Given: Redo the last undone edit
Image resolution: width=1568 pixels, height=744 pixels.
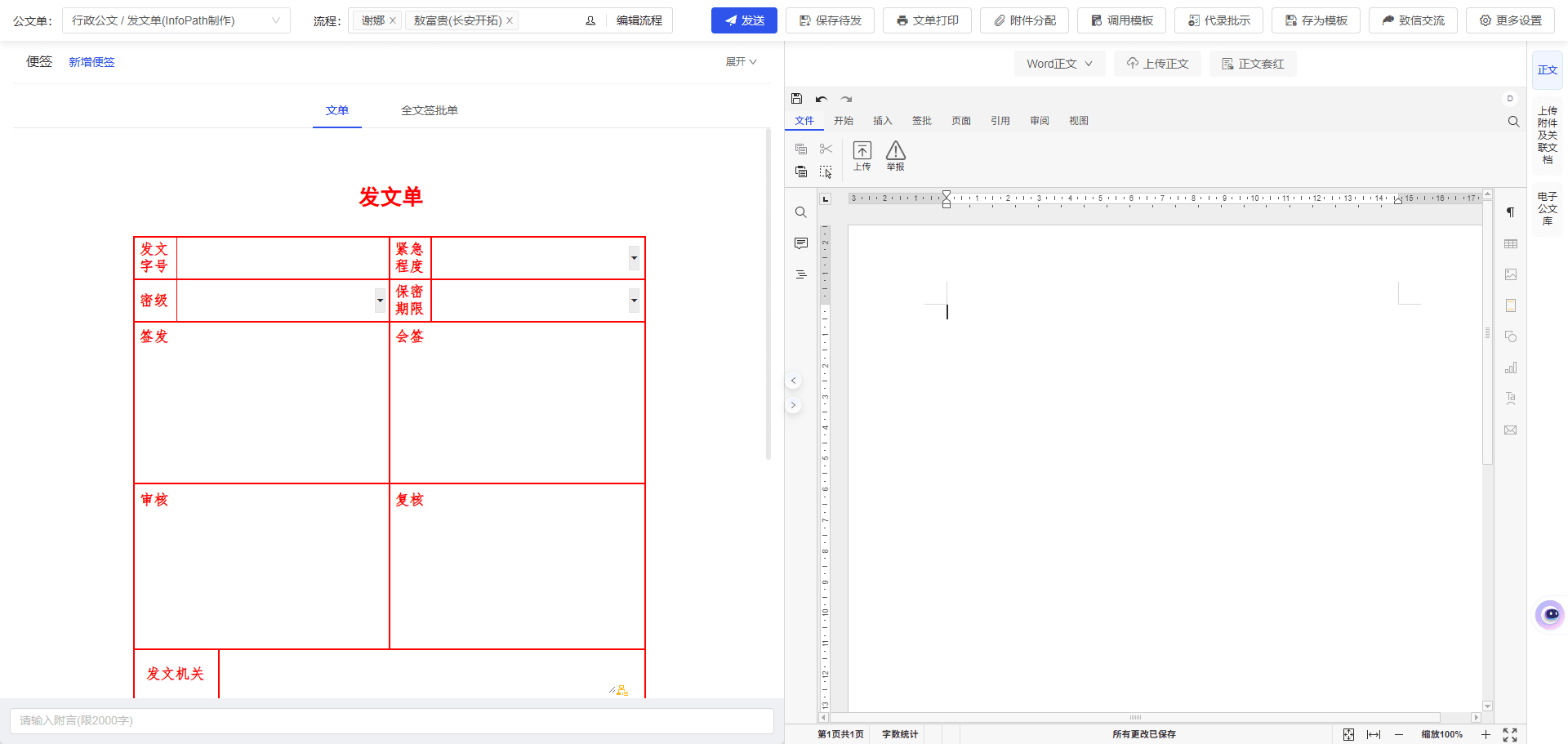Looking at the screenshot, I should pos(846,99).
